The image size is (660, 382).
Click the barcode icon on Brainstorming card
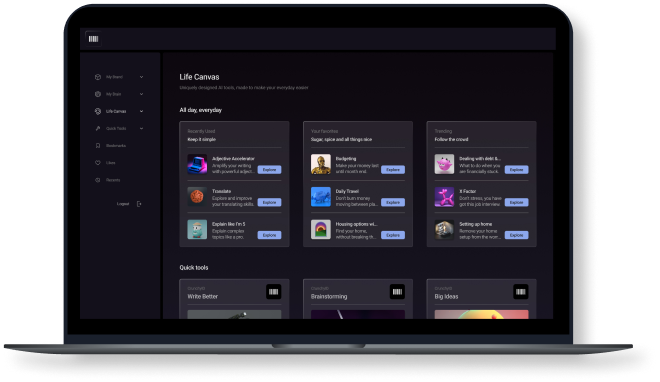click(x=397, y=292)
